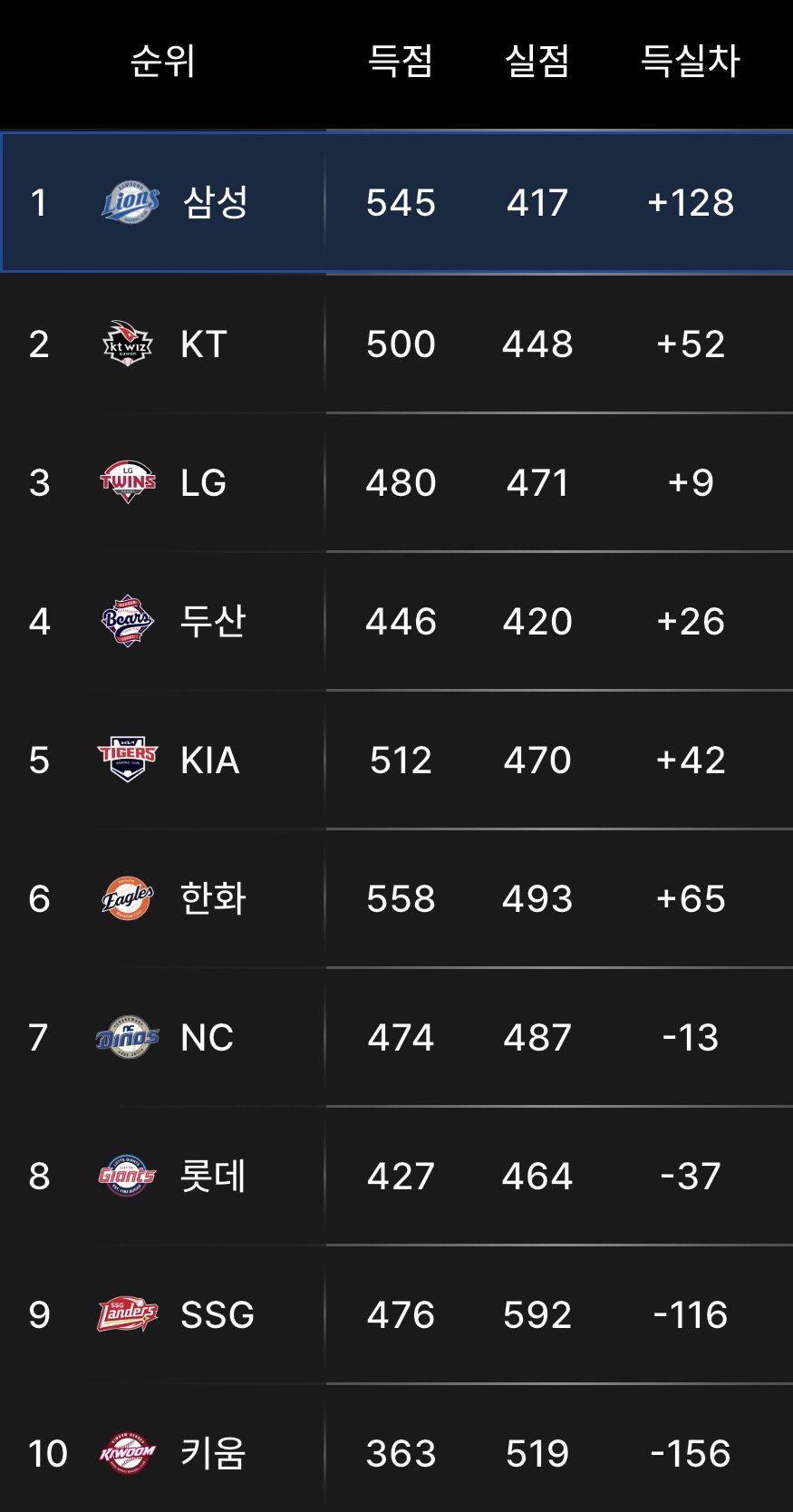Click the NC Dinos team logo
793x1512 pixels.
[128, 1037]
